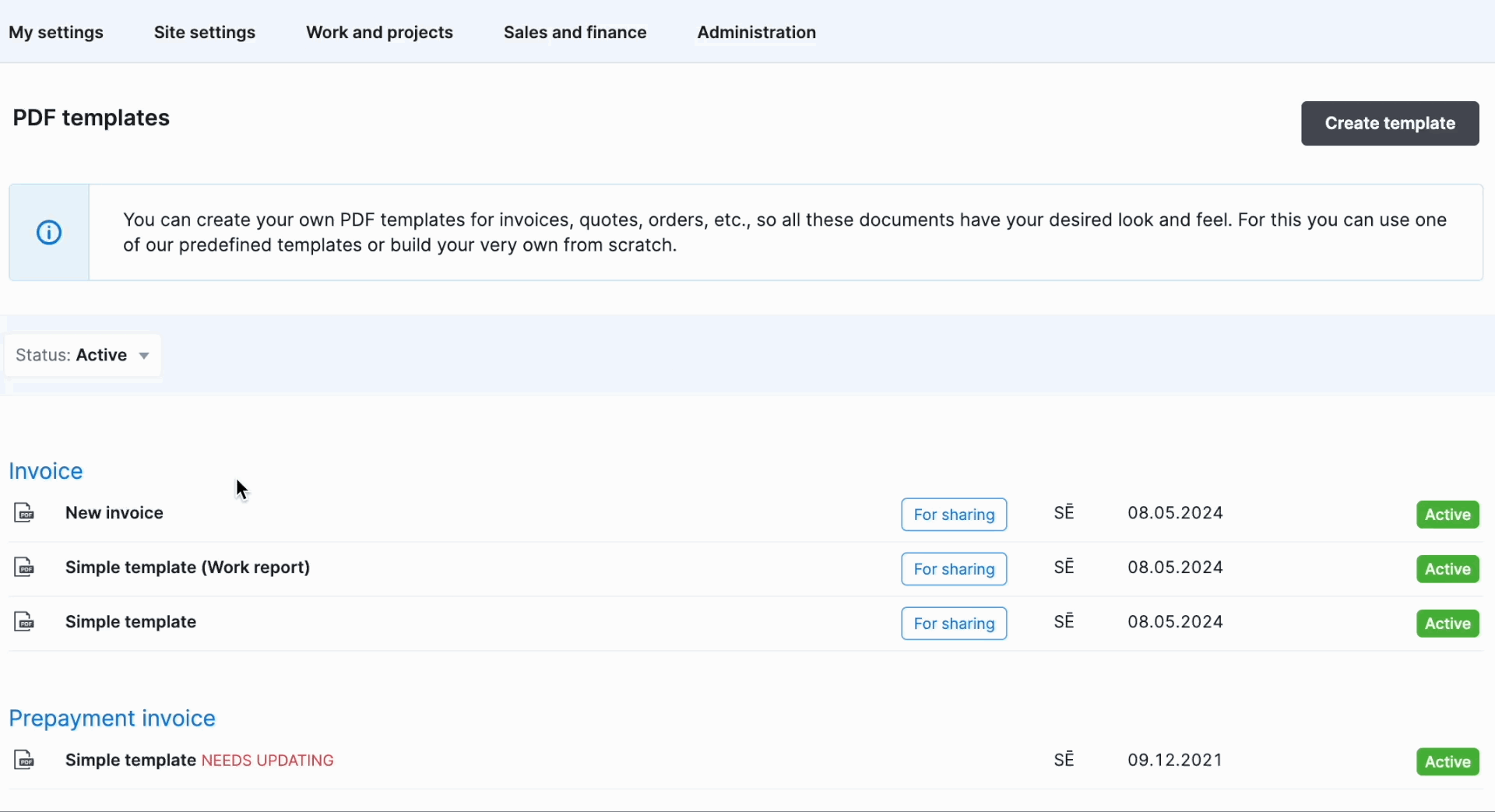Screen dimensions: 1495x812
Task: Click the PDF icon beside Simple template (Work report)
Action: [x=24, y=568]
